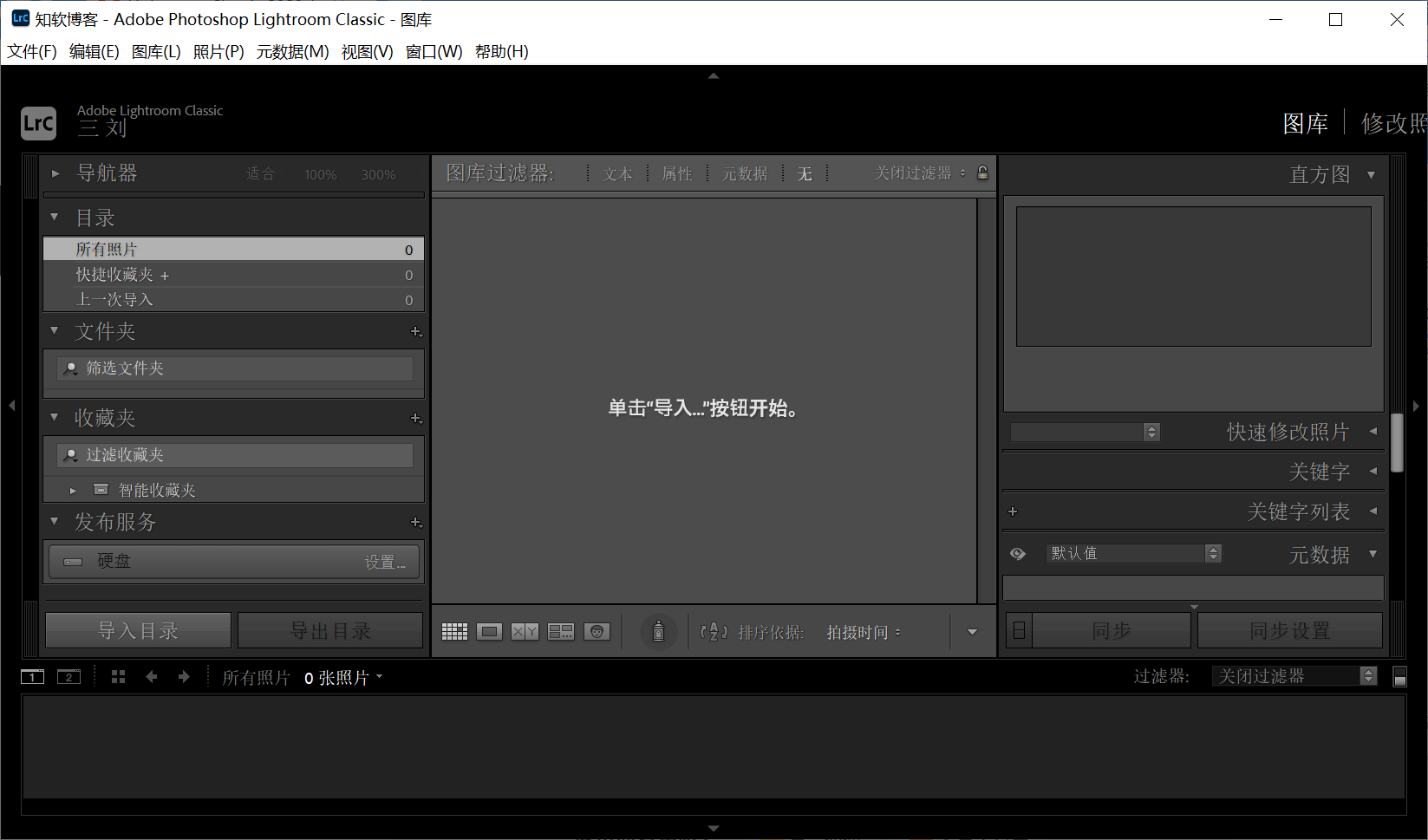Open the Quick Develop saved preset dropdown
Viewport: 1428px width, 840px height.
pyautogui.click(x=1086, y=432)
